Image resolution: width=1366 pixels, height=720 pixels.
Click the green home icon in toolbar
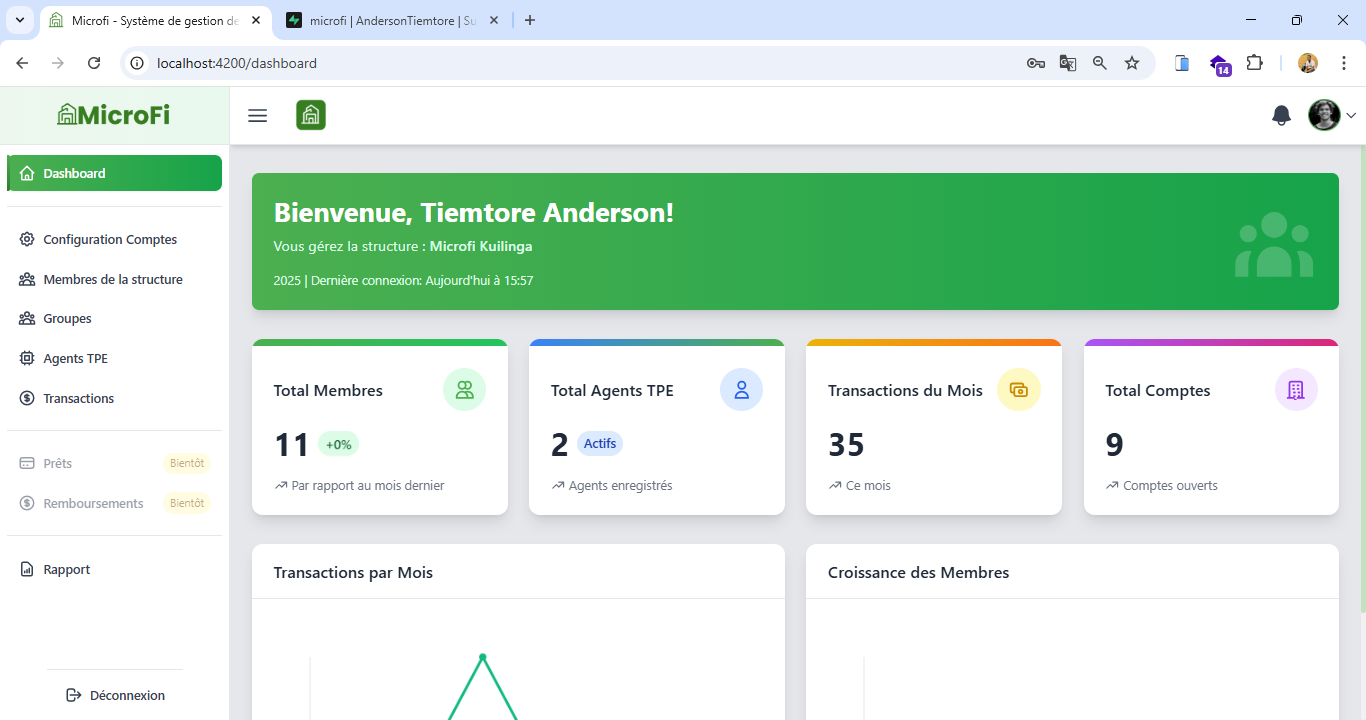click(310, 115)
